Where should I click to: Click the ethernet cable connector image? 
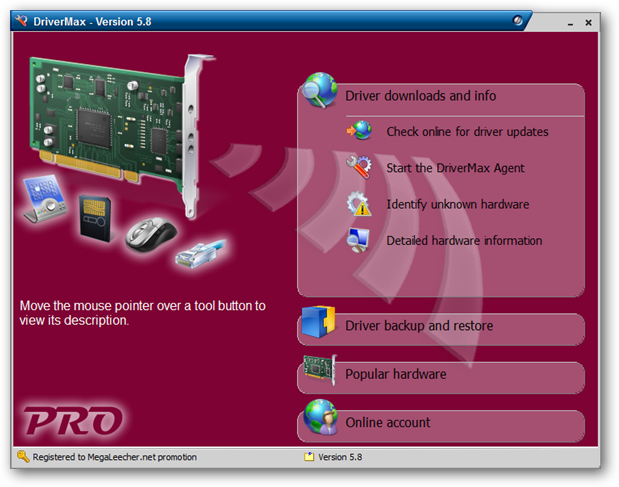[201, 253]
